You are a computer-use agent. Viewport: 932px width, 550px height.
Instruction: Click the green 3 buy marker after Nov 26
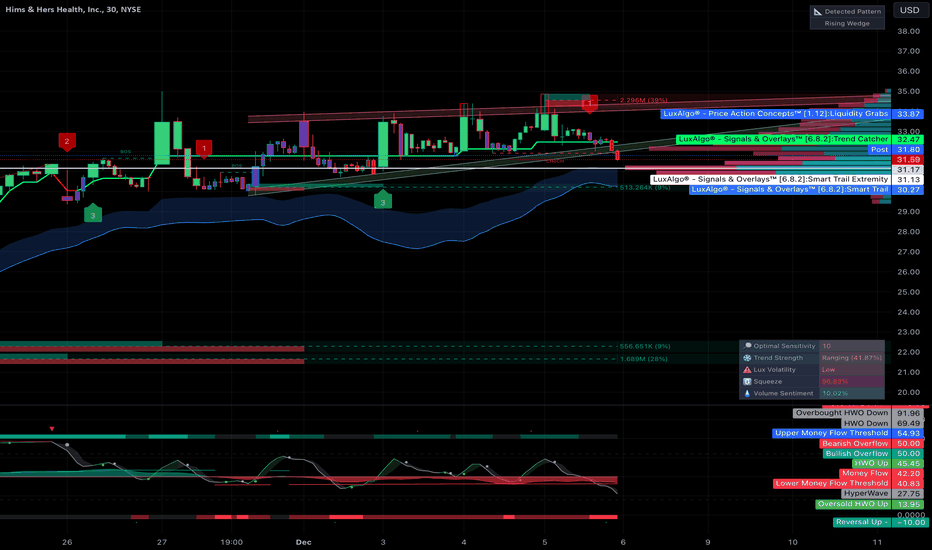(93, 215)
